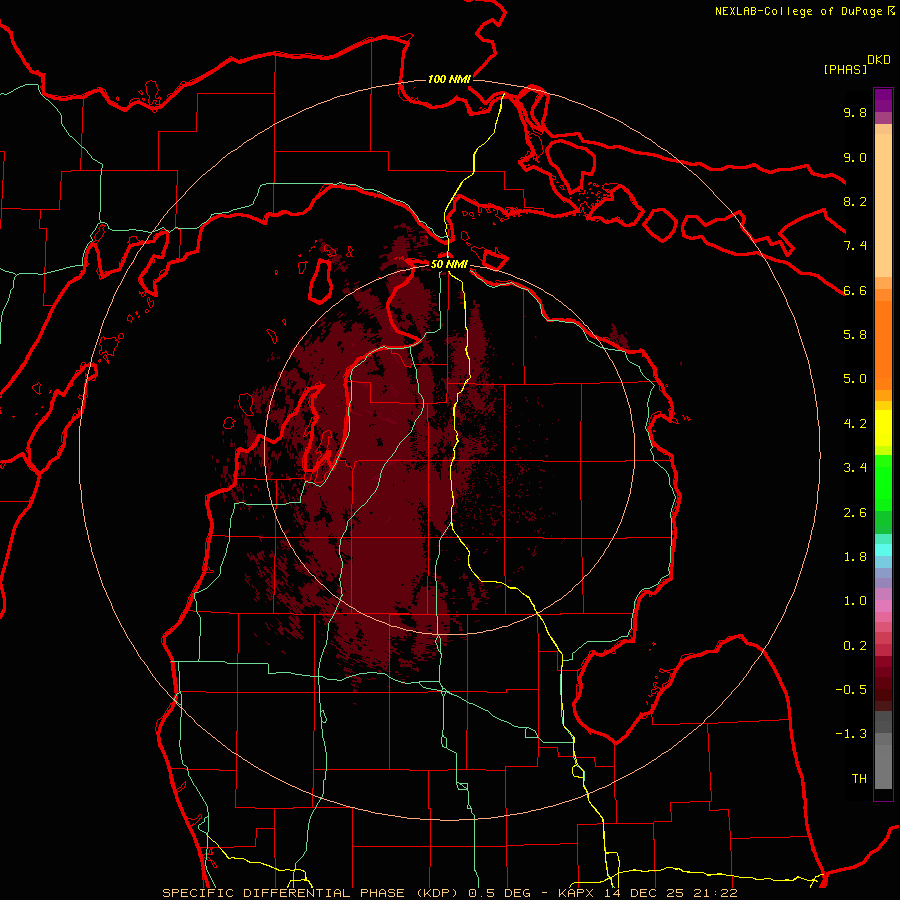The width and height of the screenshot is (900, 900).
Task: Click the 5.0 legend value
Action: click(855, 379)
